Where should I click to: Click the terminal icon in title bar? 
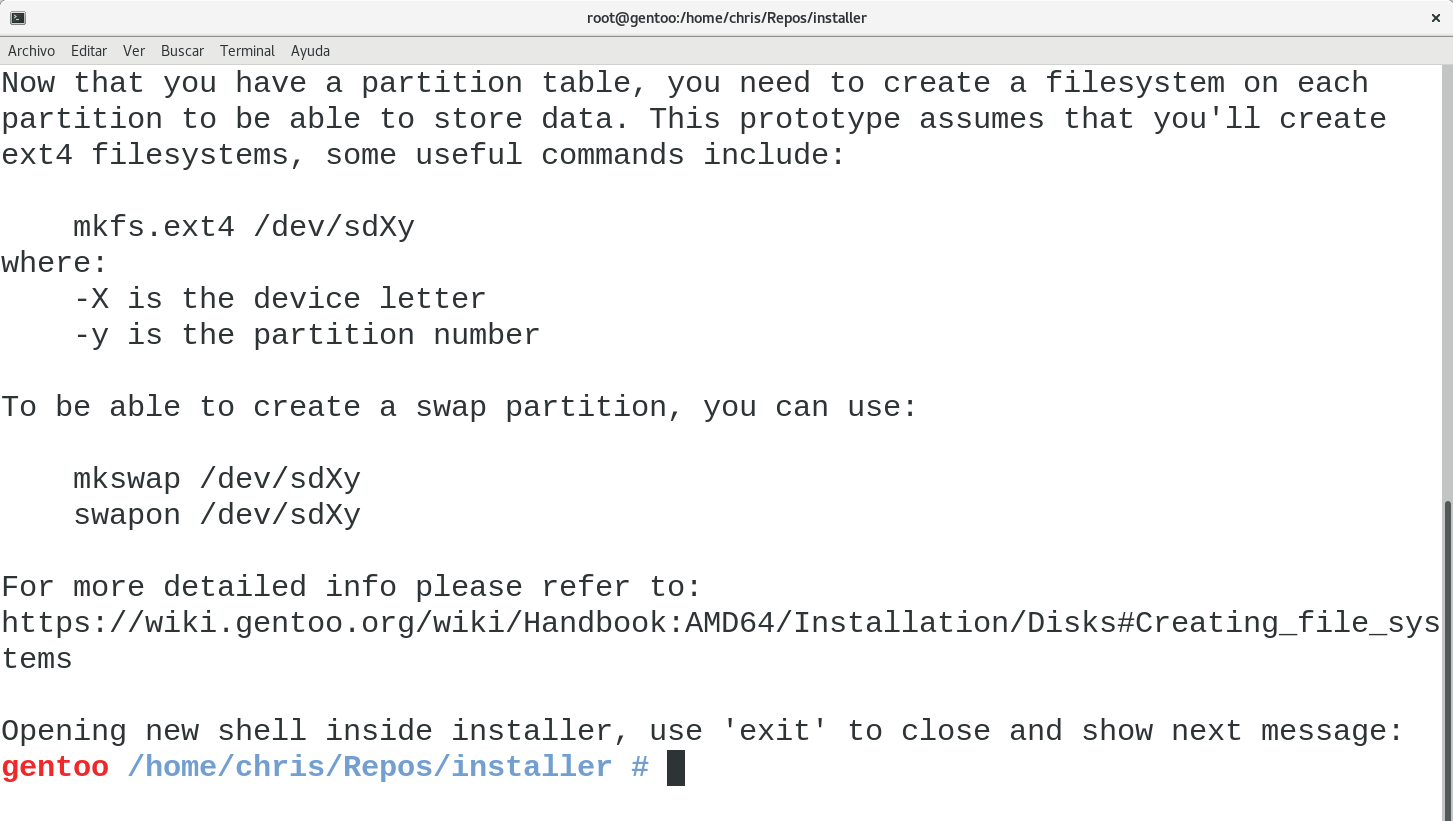[x=18, y=18]
